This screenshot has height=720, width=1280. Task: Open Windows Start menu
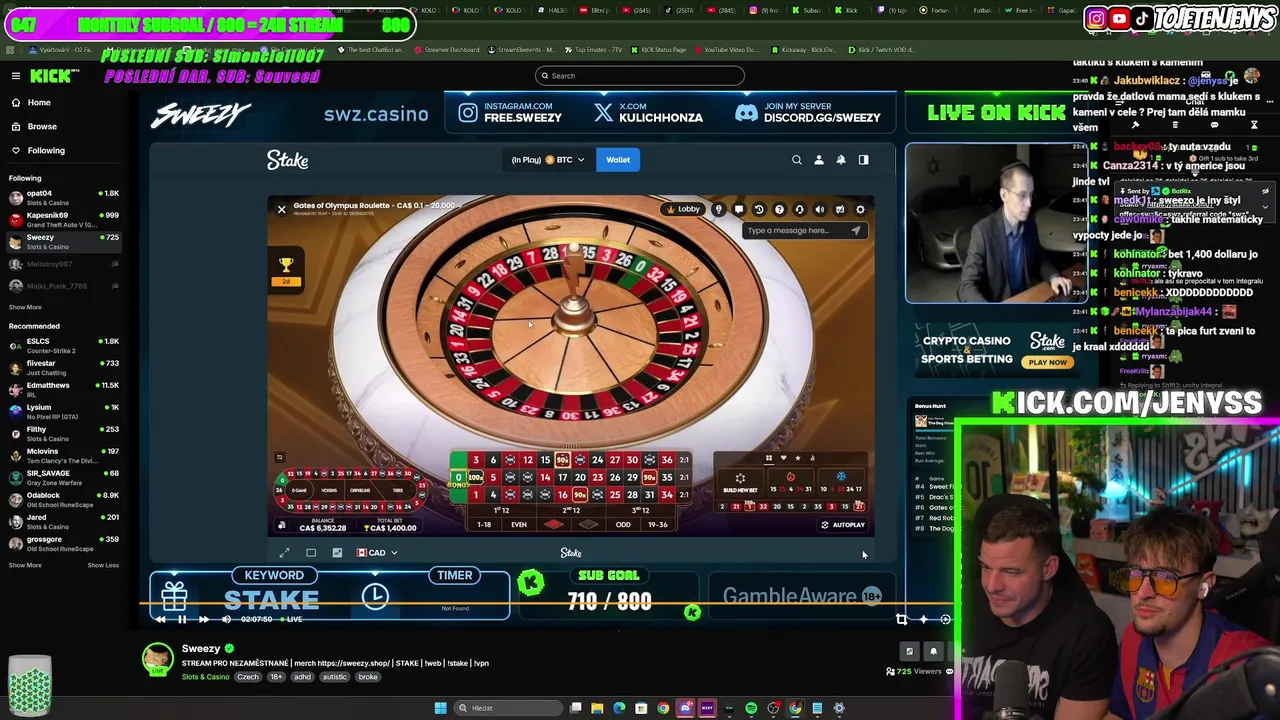pyautogui.click(x=440, y=708)
